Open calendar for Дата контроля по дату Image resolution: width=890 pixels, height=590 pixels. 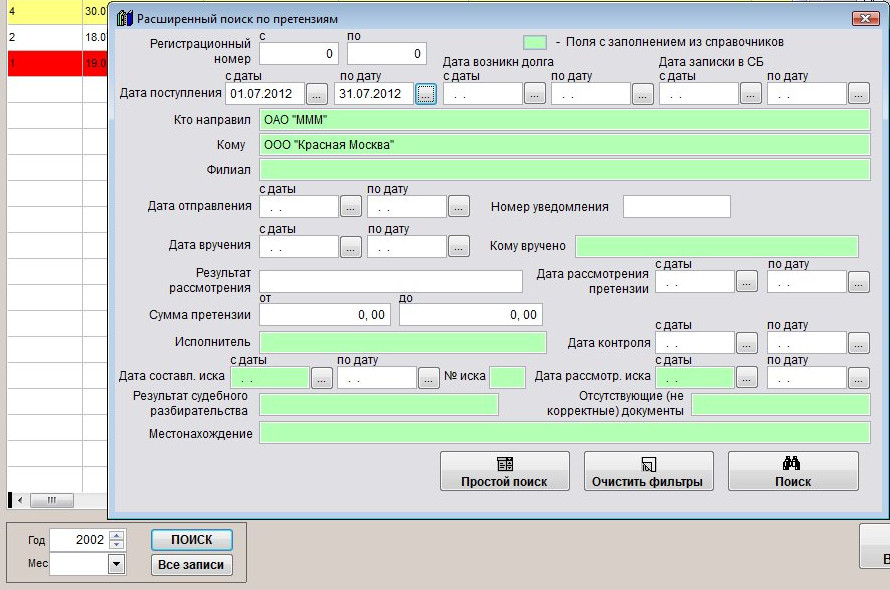859,343
